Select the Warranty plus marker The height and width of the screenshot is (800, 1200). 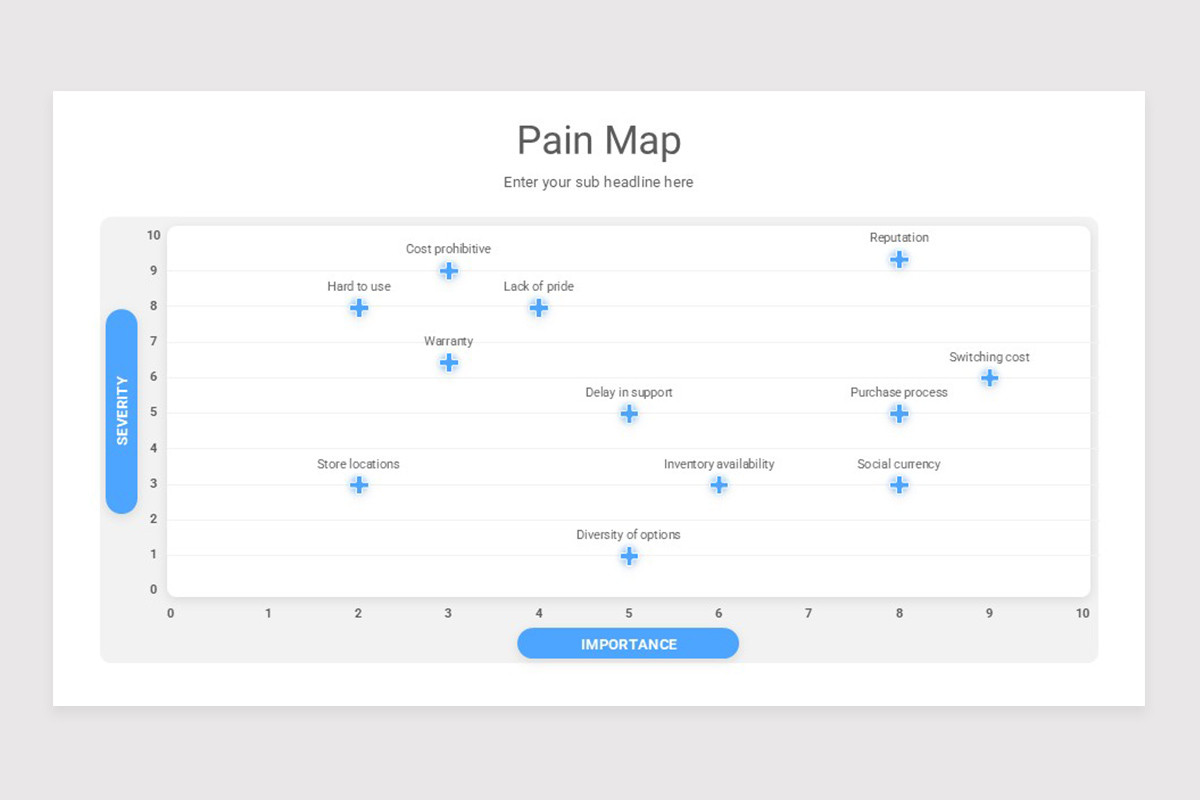coord(448,362)
